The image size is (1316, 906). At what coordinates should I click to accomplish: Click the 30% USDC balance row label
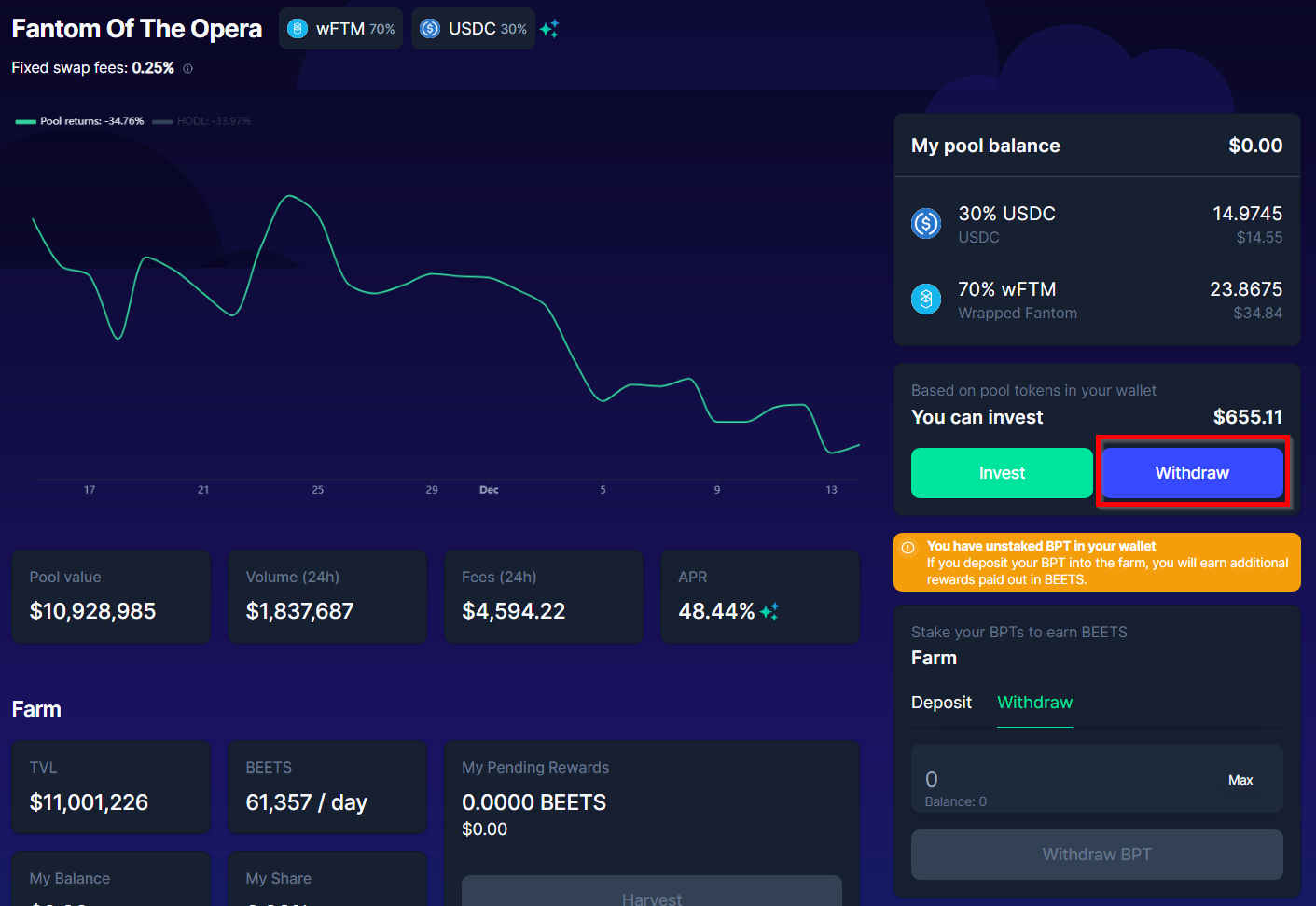pyautogui.click(x=1007, y=214)
